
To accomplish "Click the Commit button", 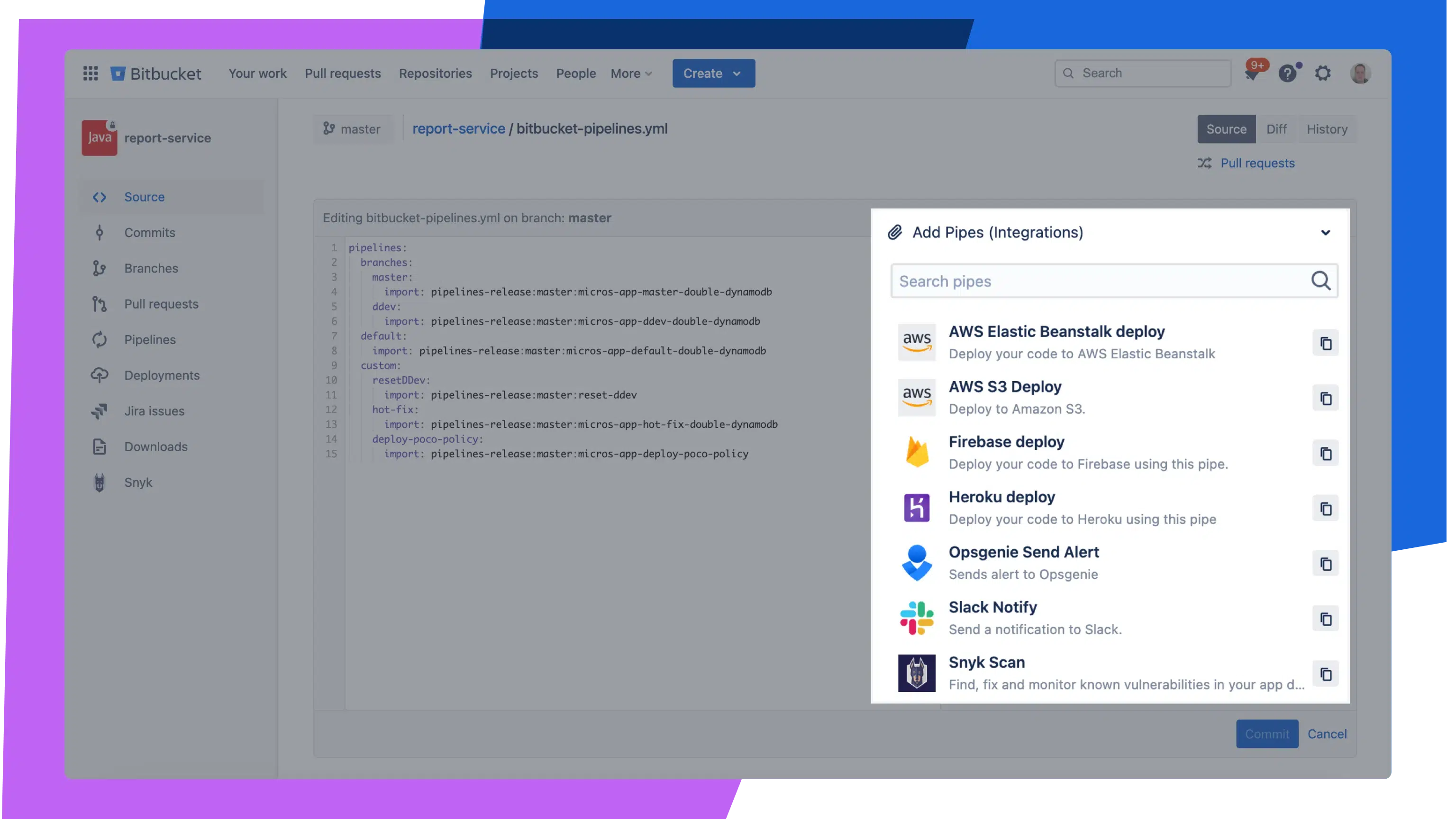I will click(x=1266, y=734).
